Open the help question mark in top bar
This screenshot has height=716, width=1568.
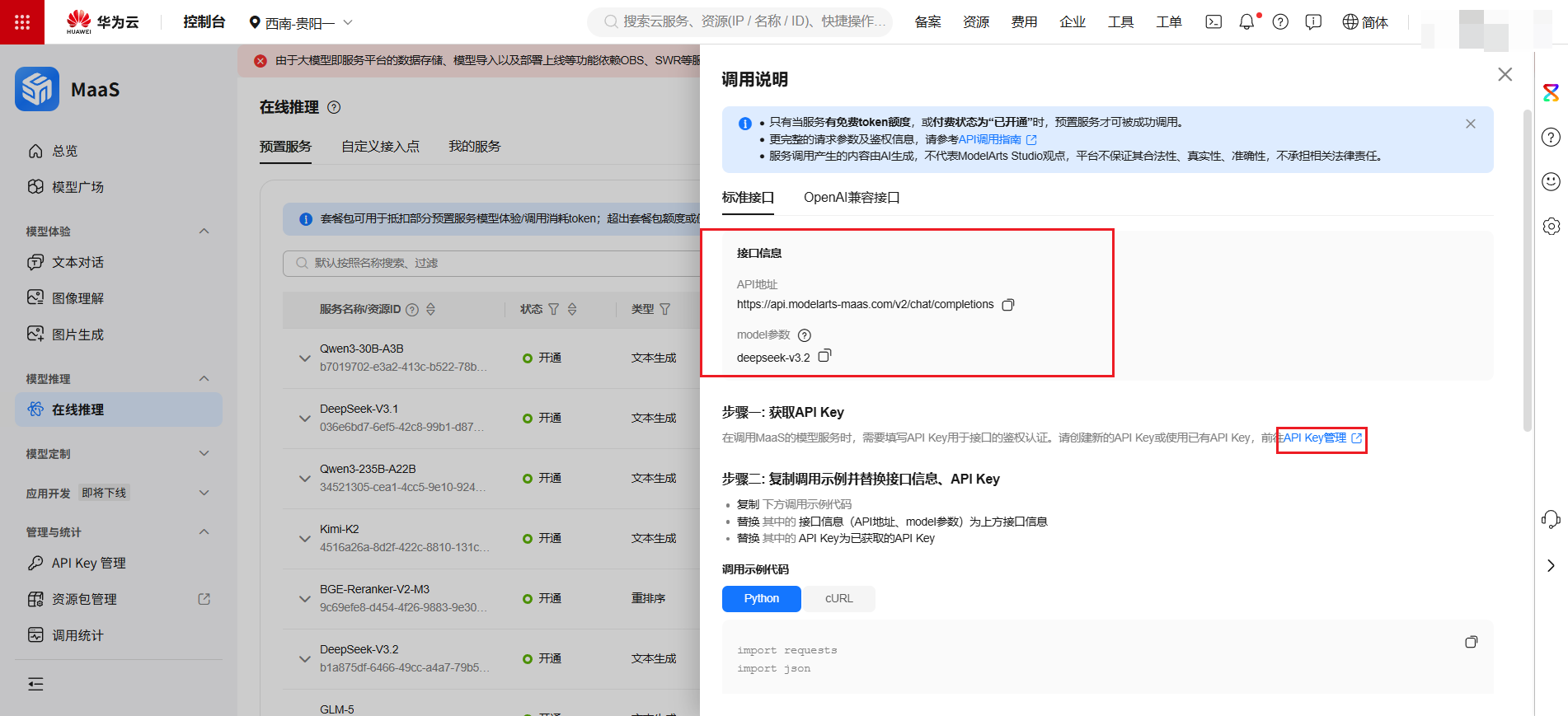click(1280, 22)
